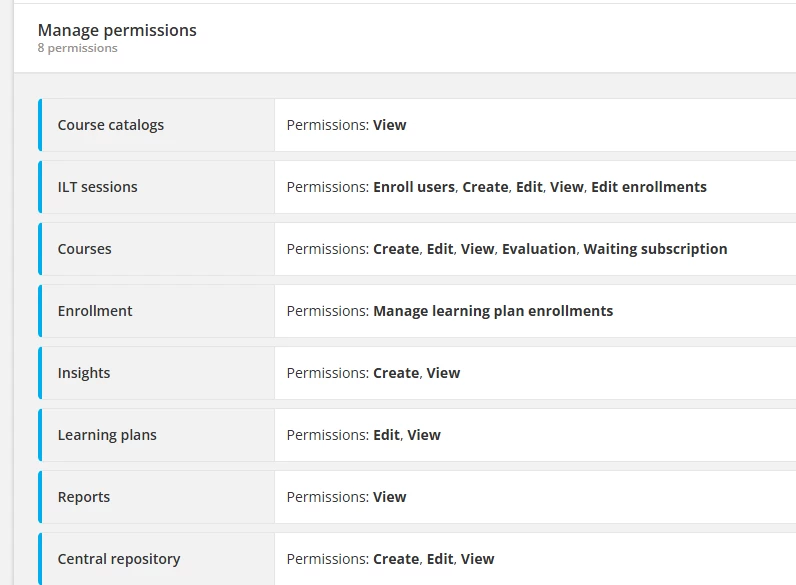Screen dimensions: 796x585
Task: Select "Create" permission in Central repository row
Action: click(x=396, y=559)
